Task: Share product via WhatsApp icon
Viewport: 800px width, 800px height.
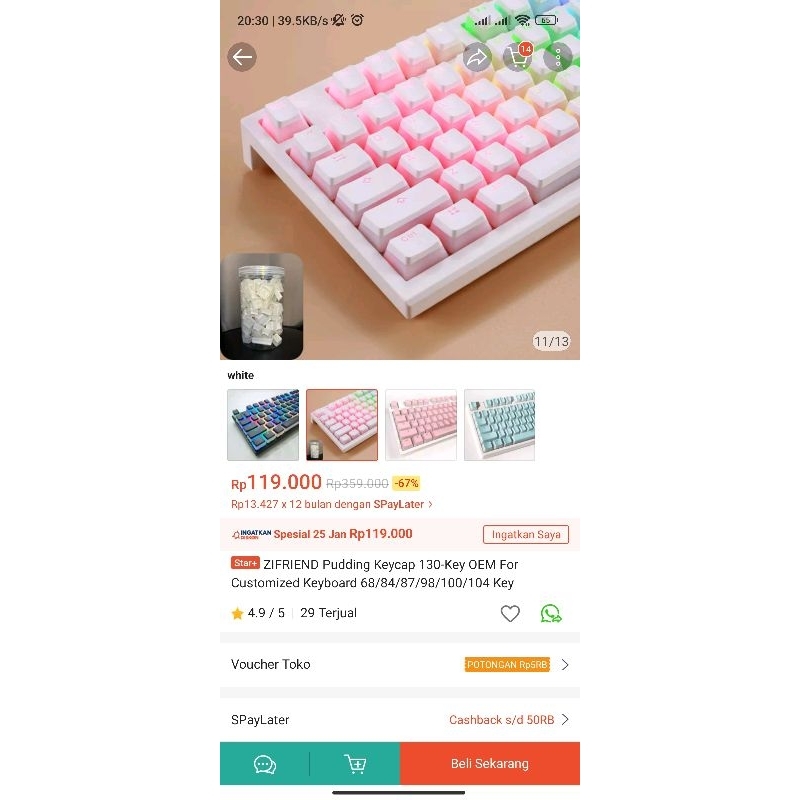Action: (551, 613)
